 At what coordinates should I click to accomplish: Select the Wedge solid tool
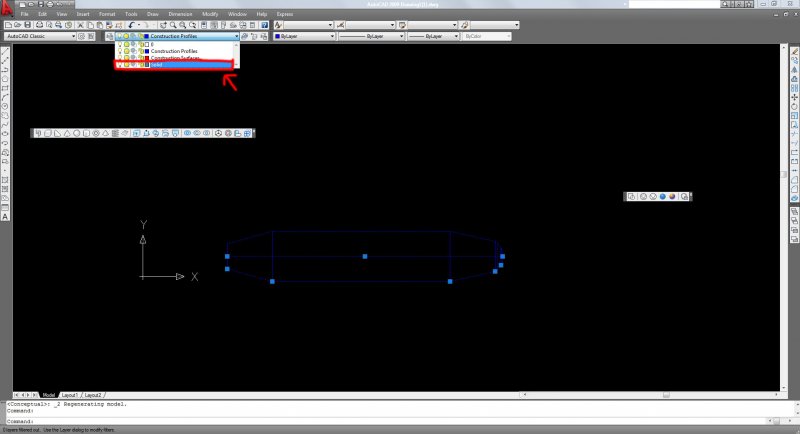(x=57, y=133)
